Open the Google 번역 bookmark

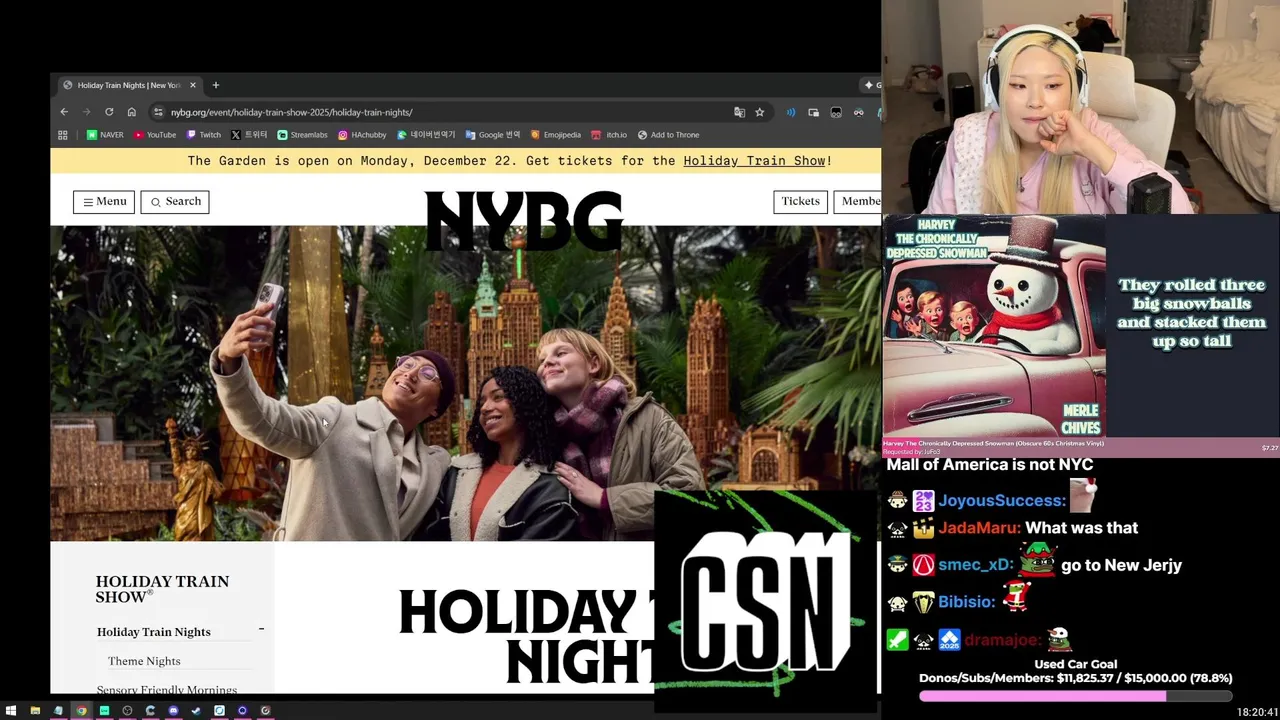click(493, 135)
